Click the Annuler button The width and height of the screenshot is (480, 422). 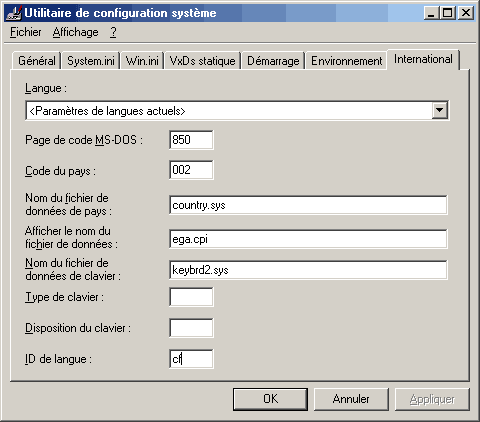tap(351, 399)
